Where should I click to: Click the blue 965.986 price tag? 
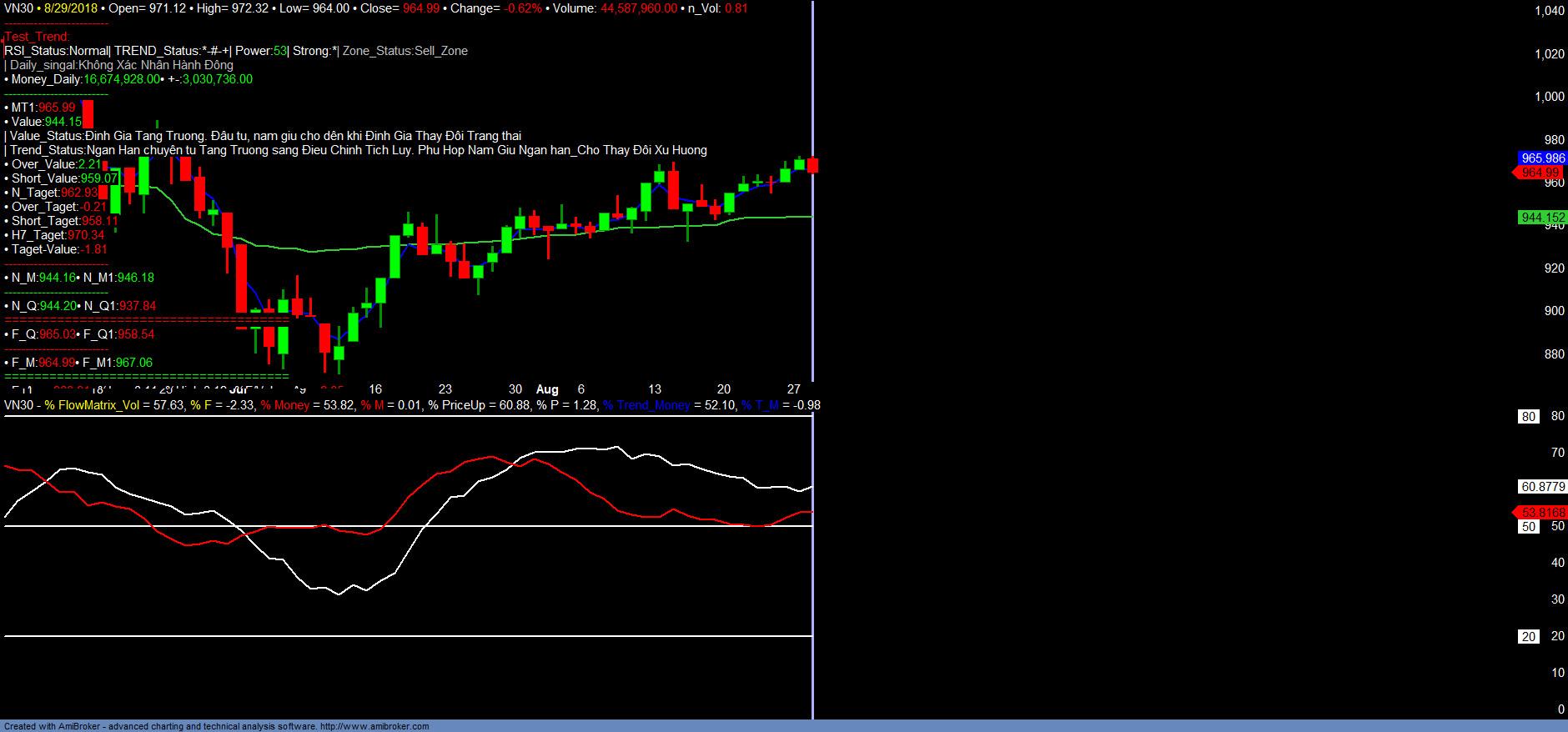pos(1542,158)
